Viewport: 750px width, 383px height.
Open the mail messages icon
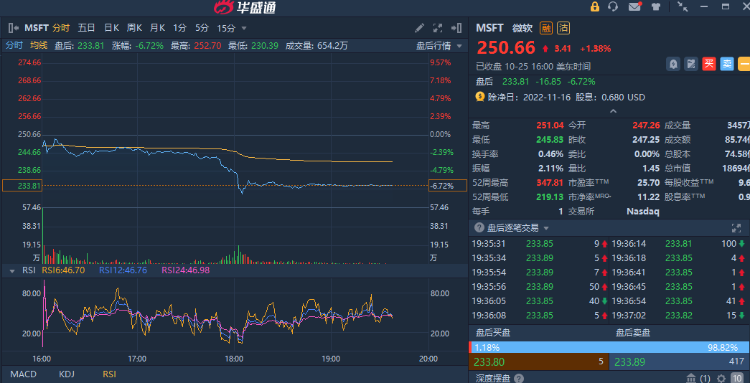pyautogui.click(x=634, y=7)
